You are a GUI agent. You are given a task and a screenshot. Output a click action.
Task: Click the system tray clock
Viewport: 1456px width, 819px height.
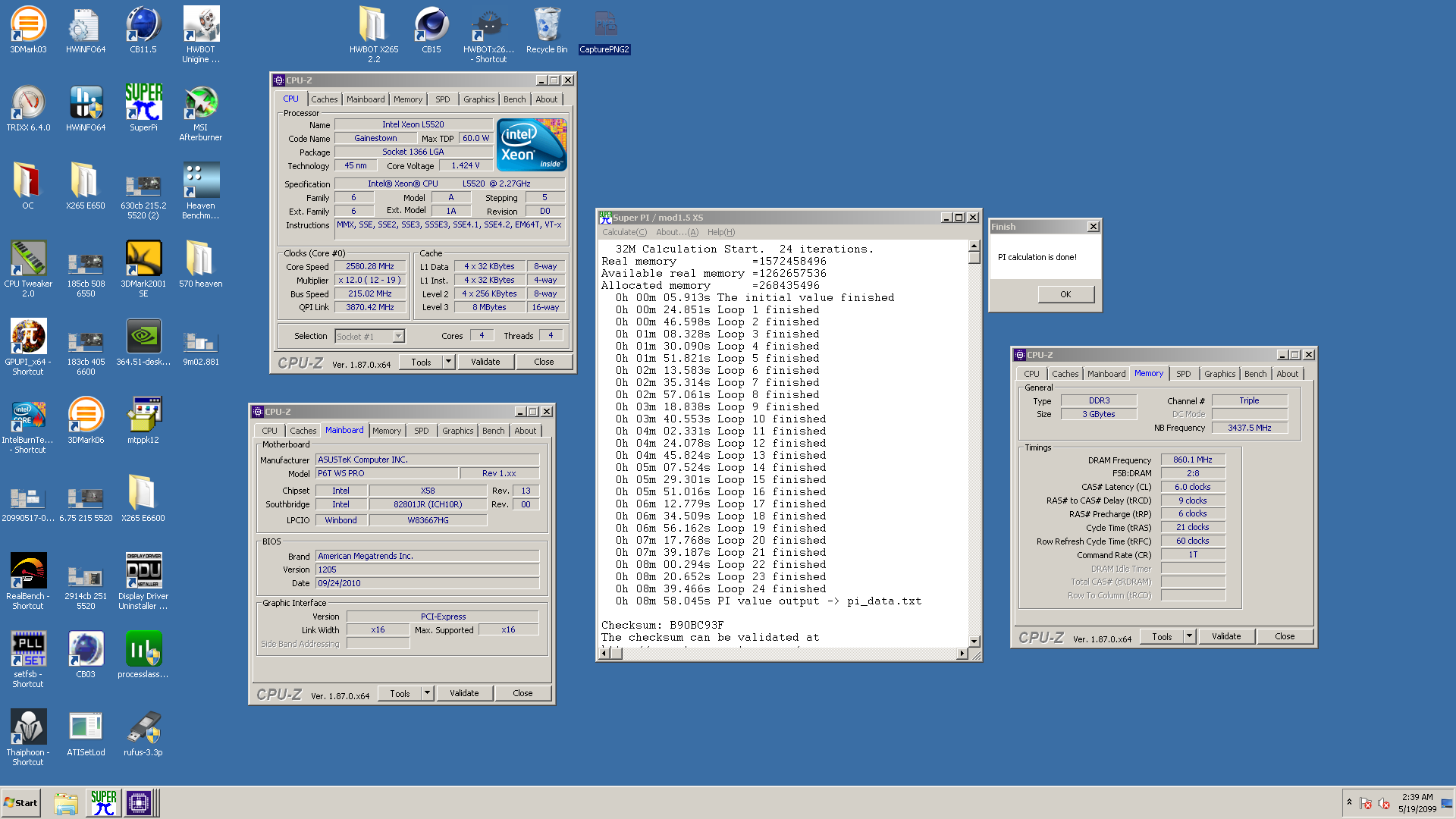pyautogui.click(x=1417, y=802)
